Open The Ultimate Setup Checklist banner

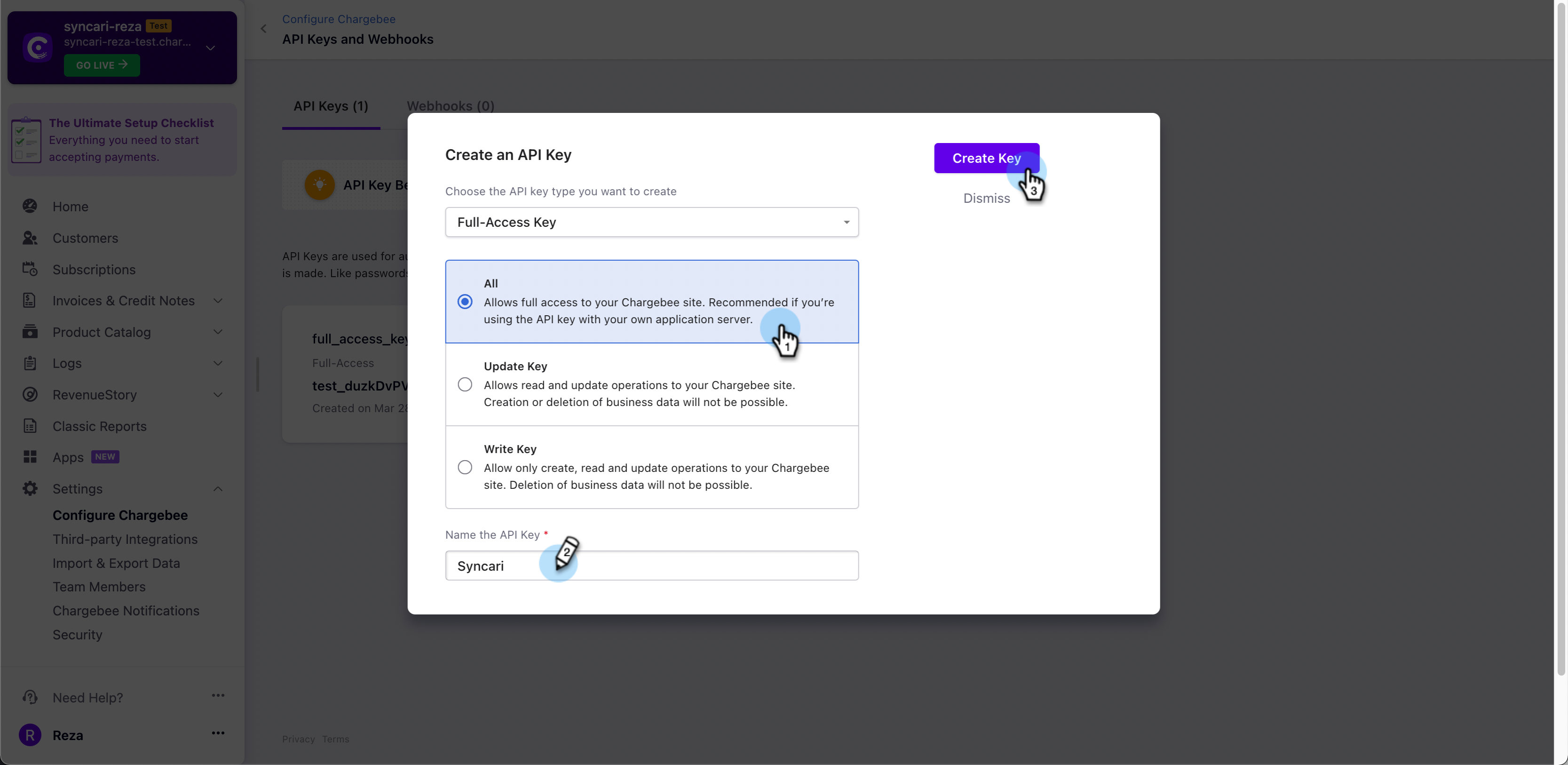pyautogui.click(x=122, y=140)
